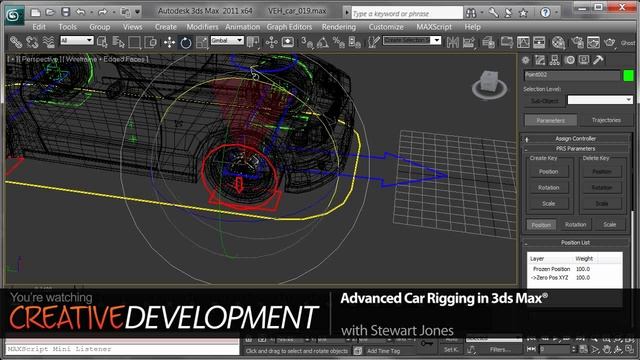The height and width of the screenshot is (360, 640).
Task: Open the Hierarchy command panel tab
Action: point(554,60)
